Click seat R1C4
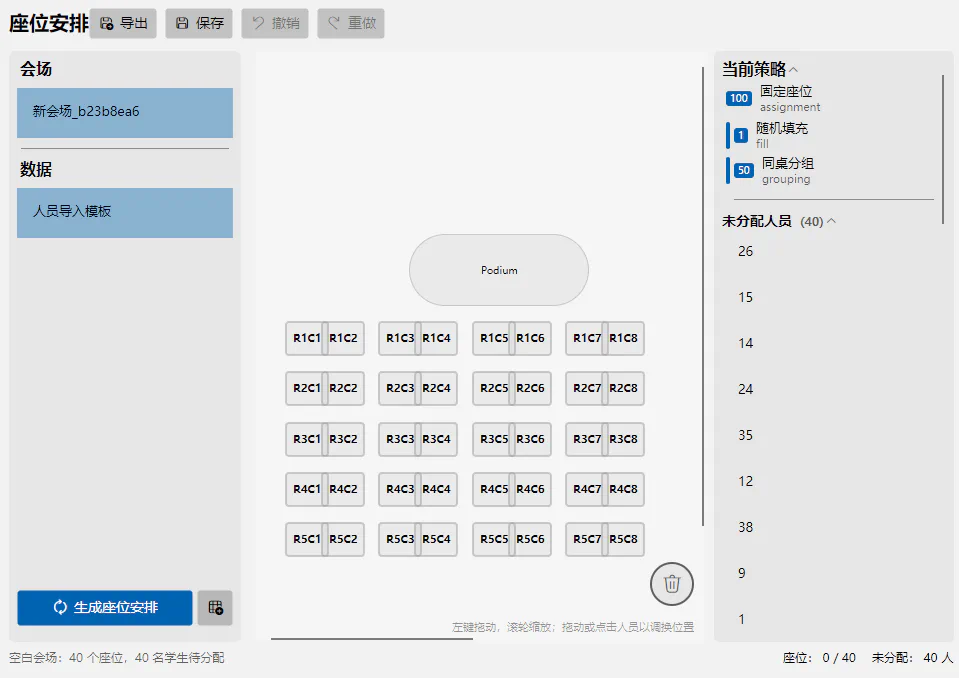This screenshot has height=678, width=959. 437,338
